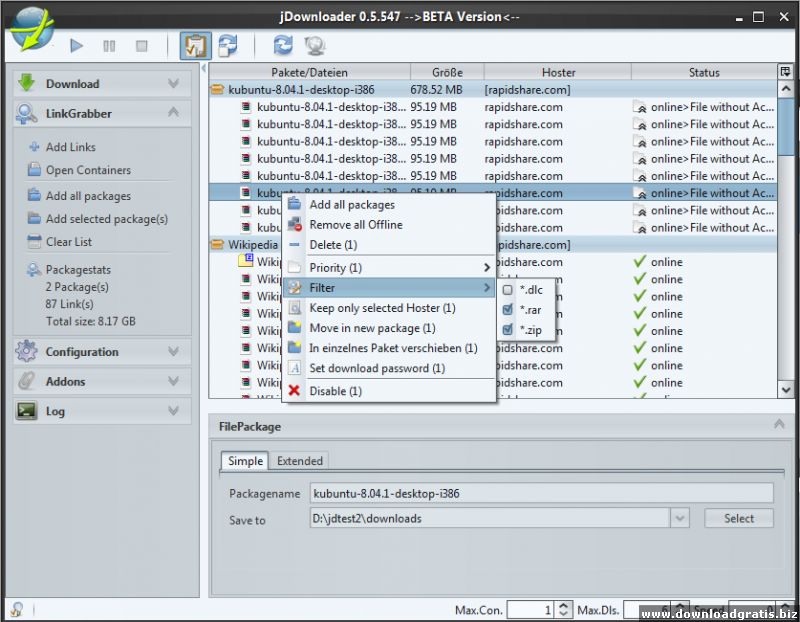The height and width of the screenshot is (622, 800).
Task: Click the vertical scrollbar thumb in the file list
Action: 786,127
